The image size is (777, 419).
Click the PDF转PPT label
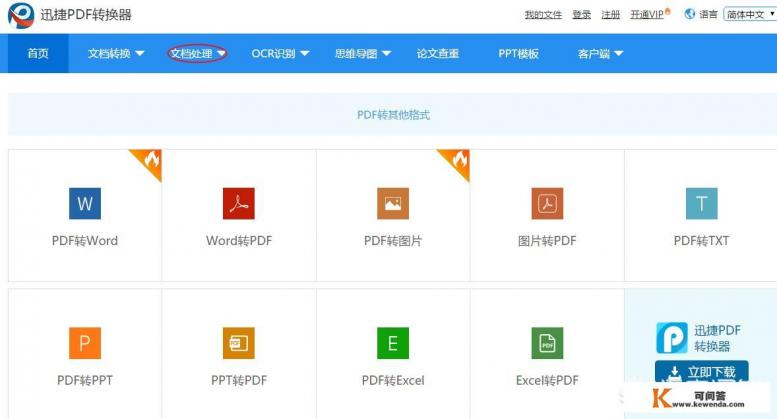point(85,380)
